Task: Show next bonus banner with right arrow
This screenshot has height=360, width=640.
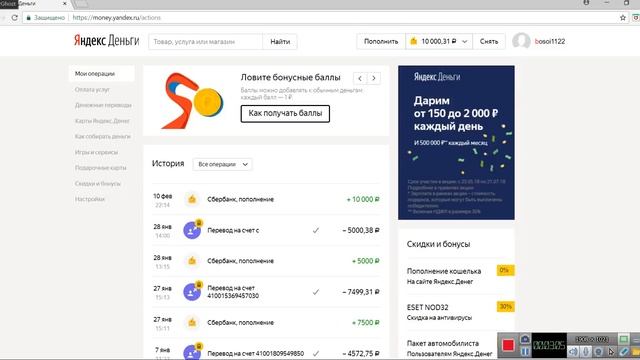Action: click(373, 78)
